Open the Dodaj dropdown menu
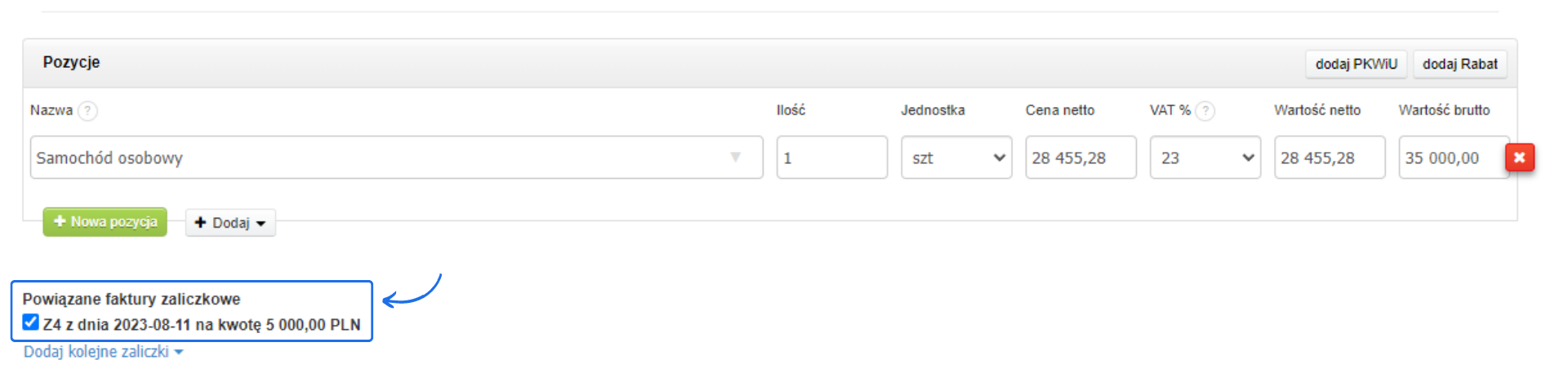The height and width of the screenshot is (378, 1568). pyautogui.click(x=230, y=223)
